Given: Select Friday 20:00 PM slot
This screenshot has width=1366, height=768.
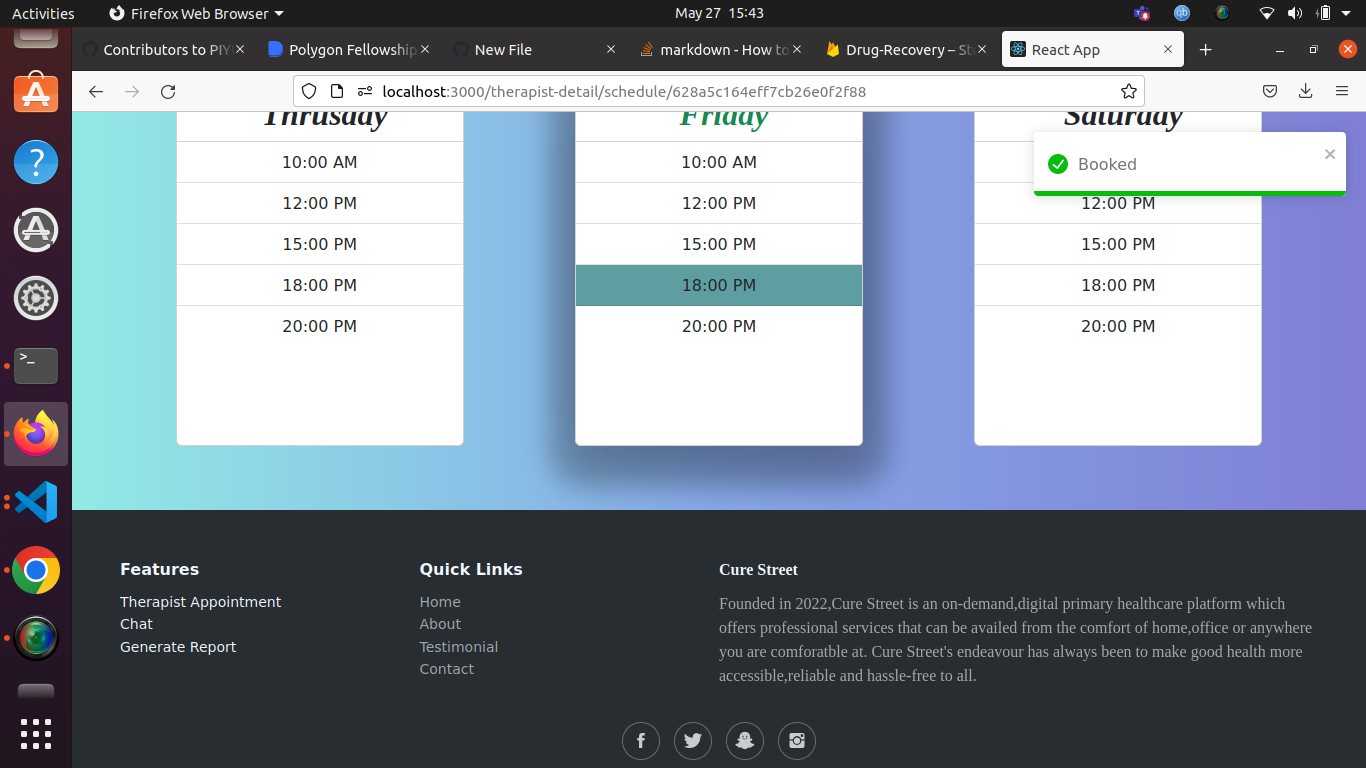Looking at the screenshot, I should [719, 326].
